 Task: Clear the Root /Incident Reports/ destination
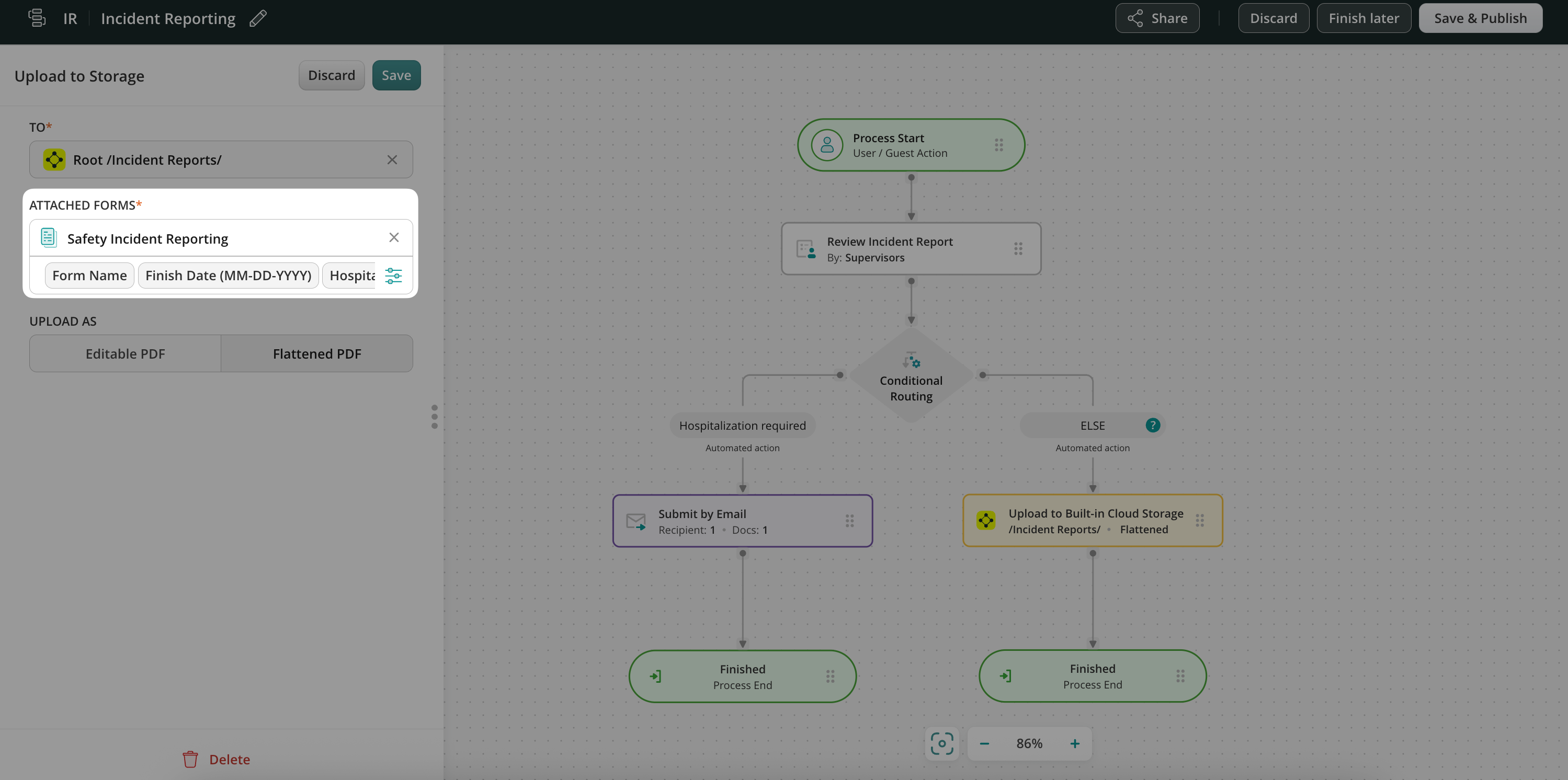coord(392,159)
